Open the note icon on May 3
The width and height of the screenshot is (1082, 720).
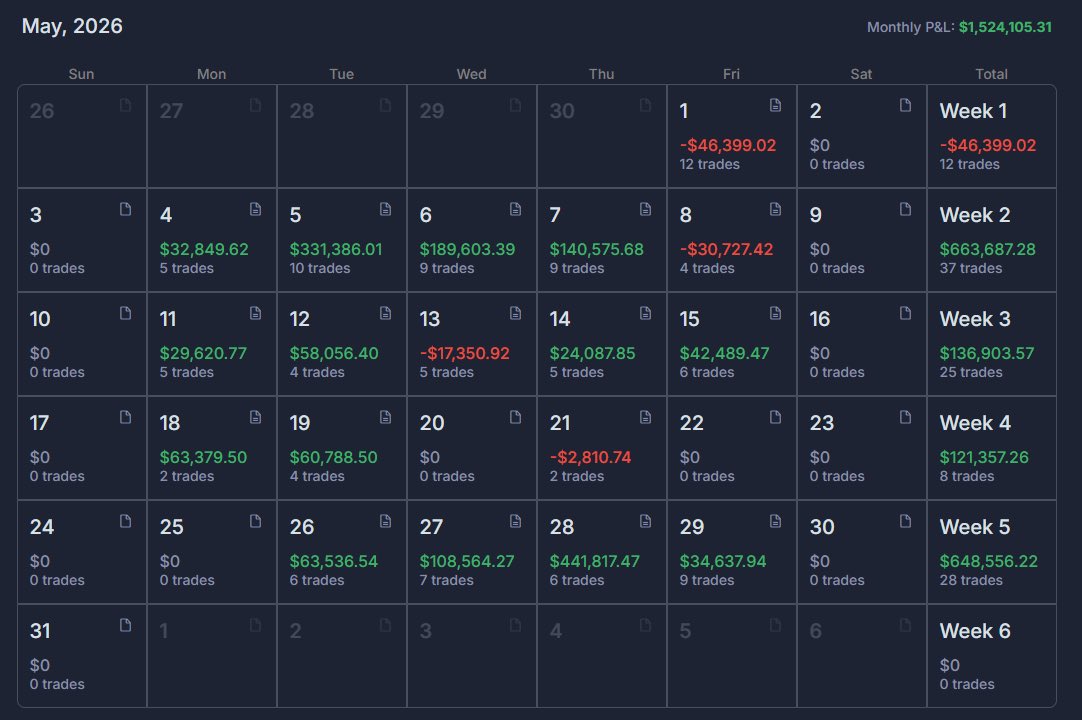[x=125, y=209]
